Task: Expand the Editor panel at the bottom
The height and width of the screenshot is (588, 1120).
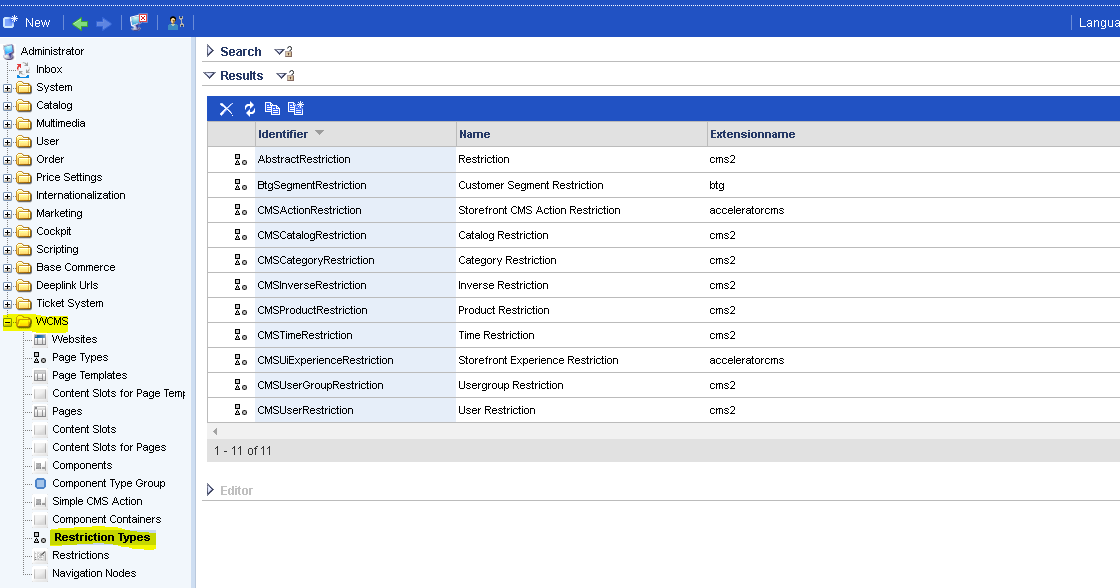Action: point(210,489)
